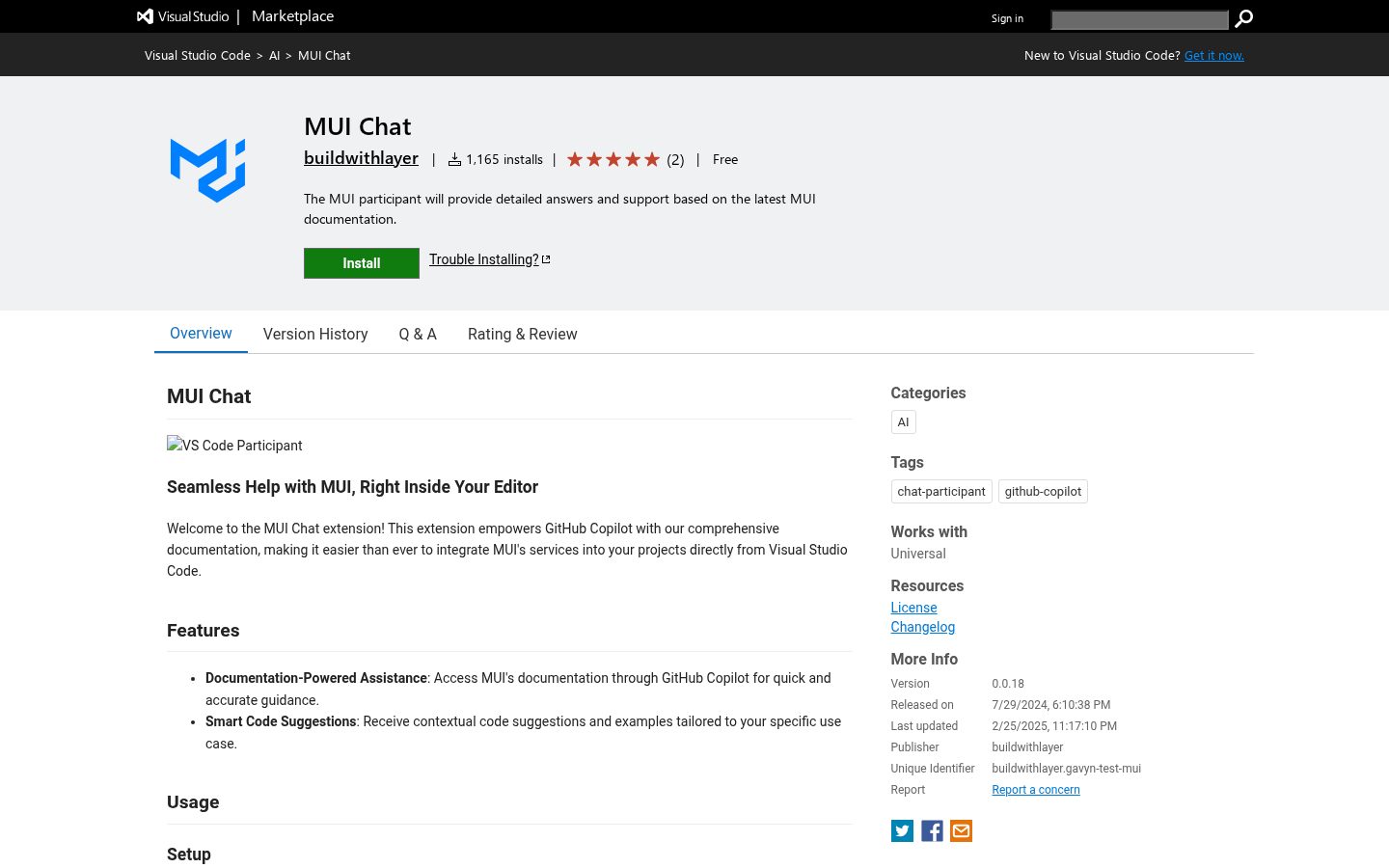Switch to the Version History tab
Screen dimensions: 1389x868
pos(315,334)
